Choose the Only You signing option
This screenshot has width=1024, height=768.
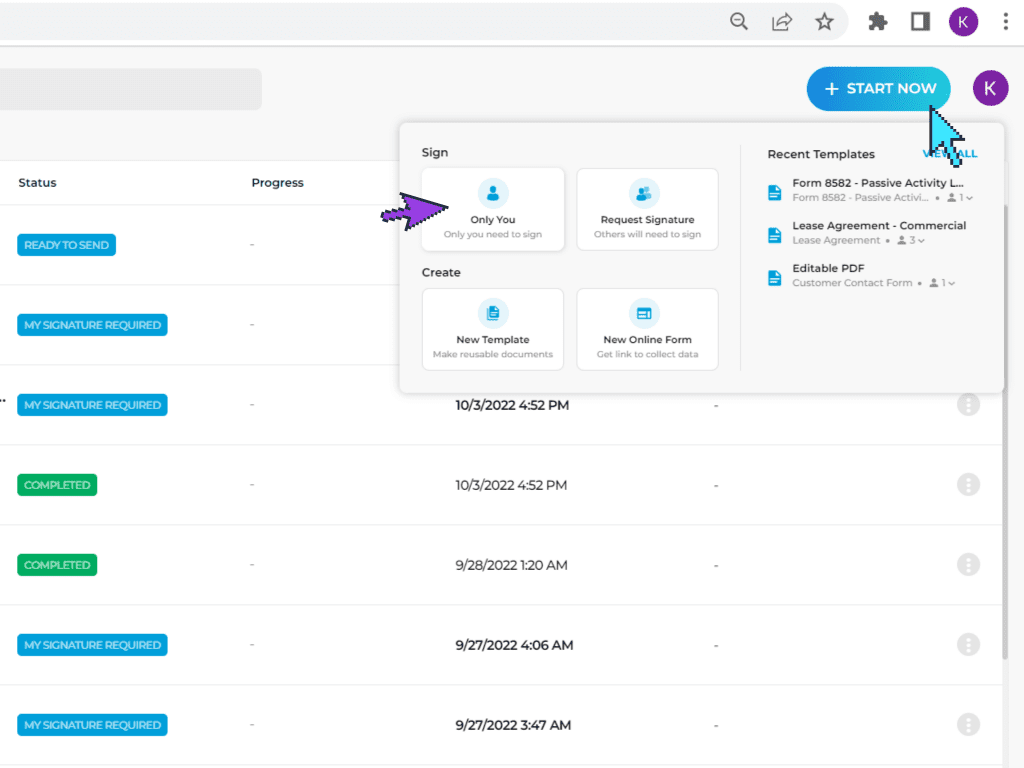[x=493, y=210]
